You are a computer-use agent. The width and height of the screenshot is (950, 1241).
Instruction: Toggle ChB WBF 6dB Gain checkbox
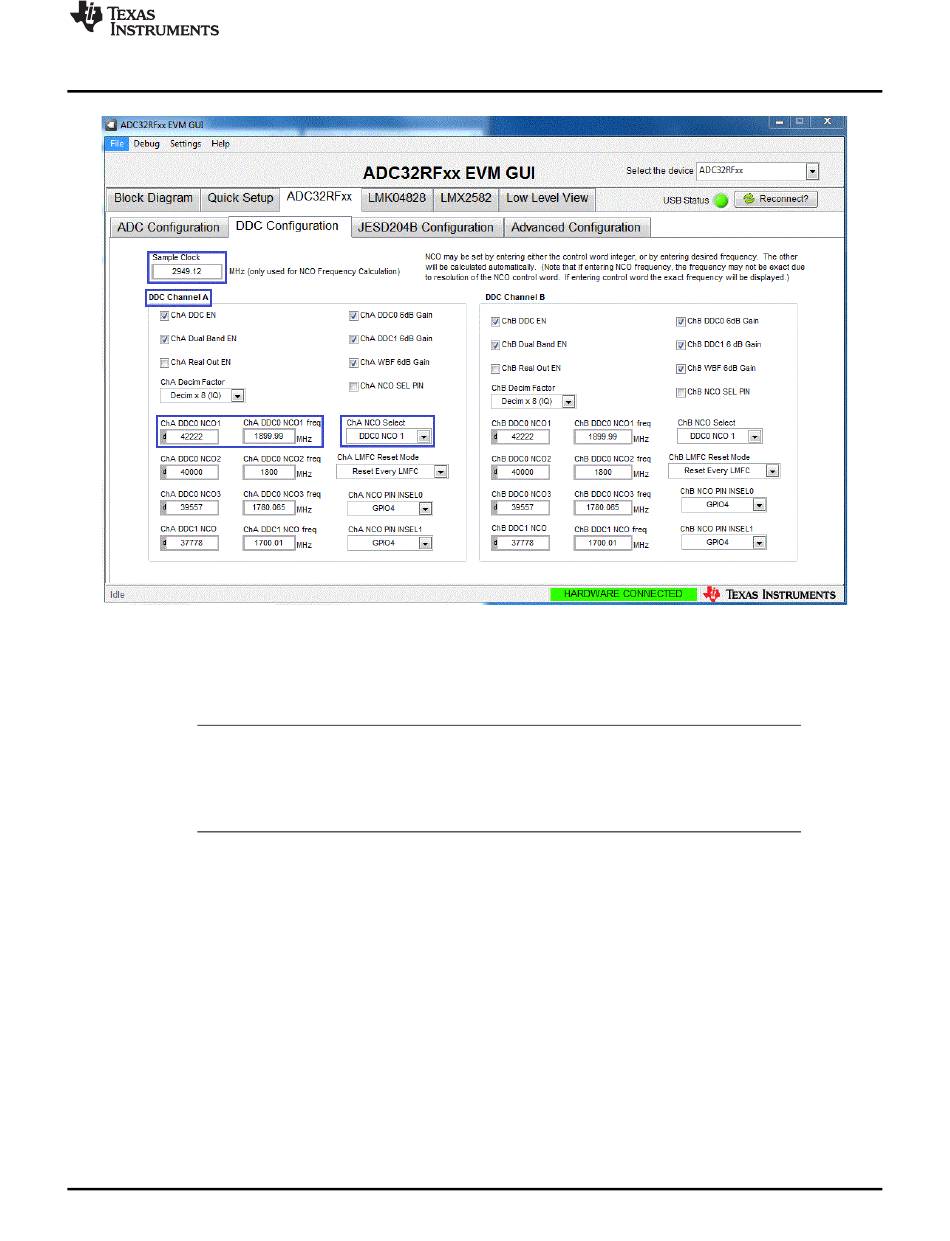681,369
